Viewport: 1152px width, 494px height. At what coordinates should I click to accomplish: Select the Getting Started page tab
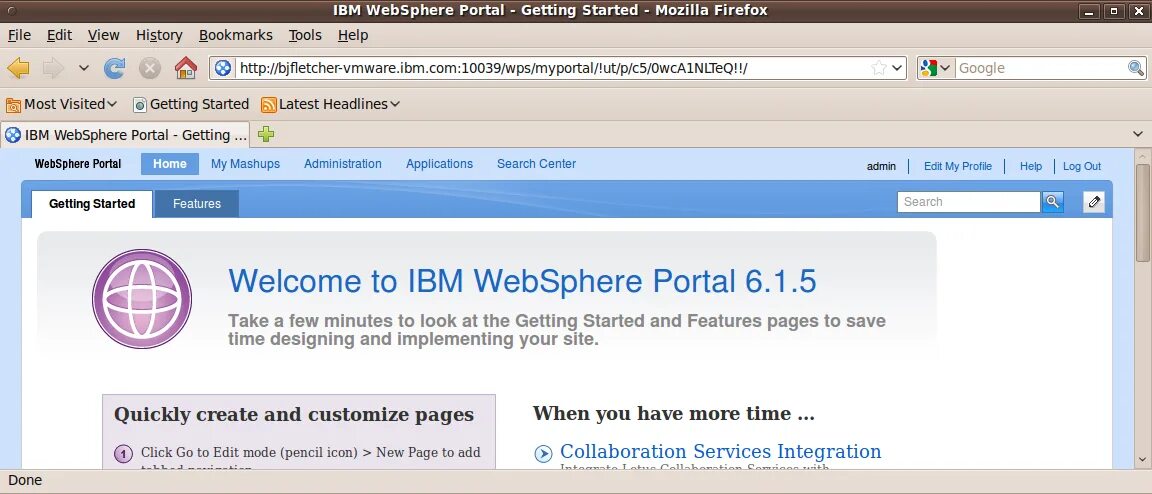[92, 204]
